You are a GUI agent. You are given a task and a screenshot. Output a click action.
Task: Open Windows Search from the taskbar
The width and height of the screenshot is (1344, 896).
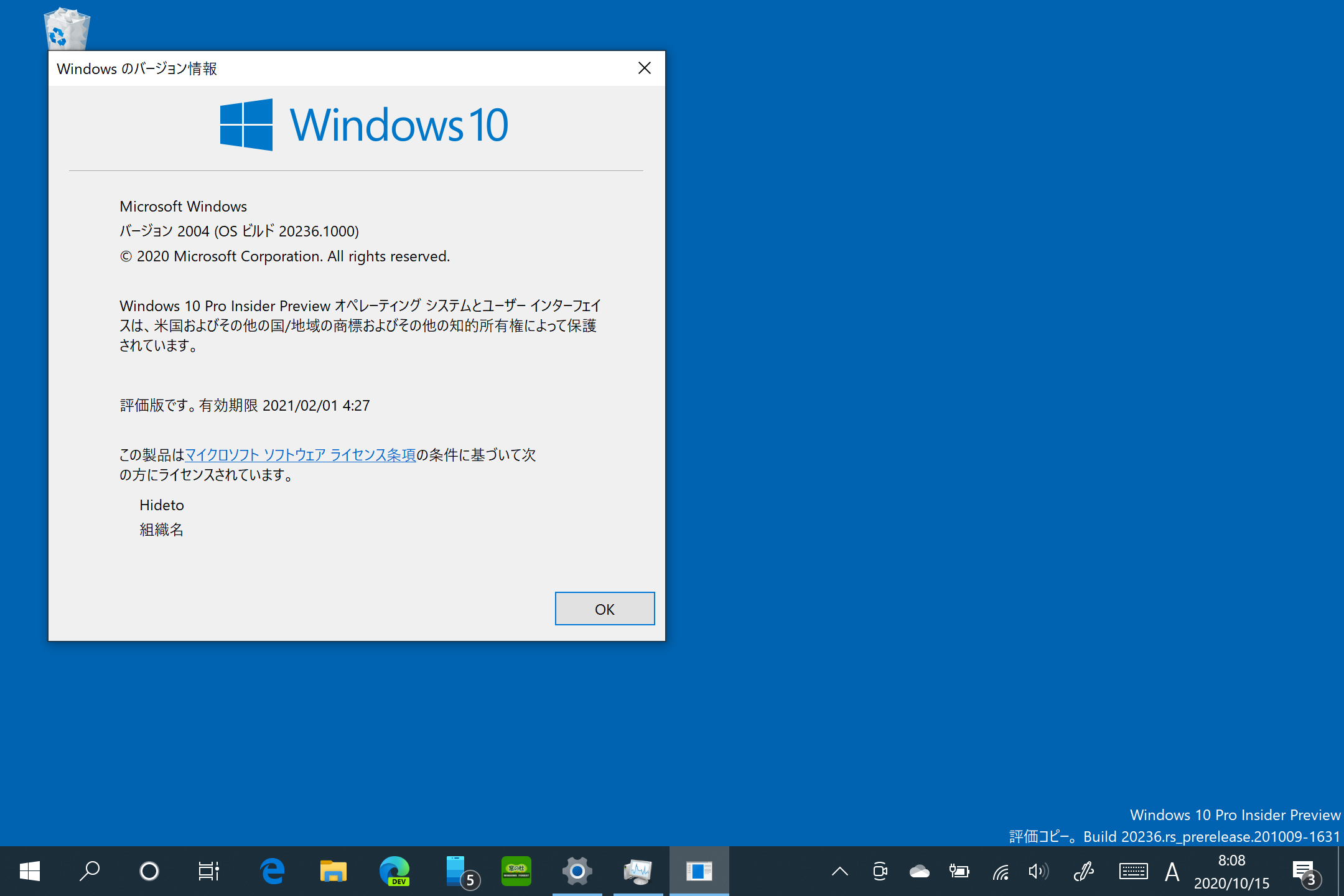pyautogui.click(x=89, y=871)
